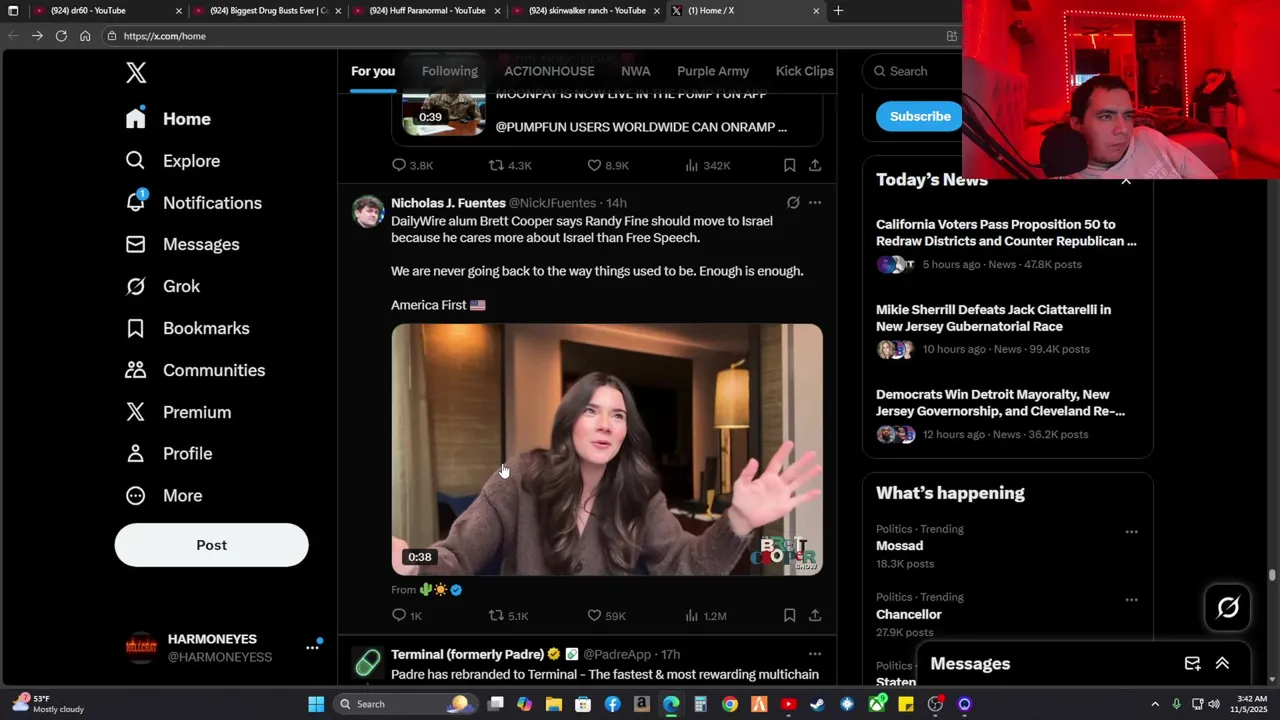Open the Windows Start menu
Viewport: 1280px width, 720px height.
(x=316, y=704)
